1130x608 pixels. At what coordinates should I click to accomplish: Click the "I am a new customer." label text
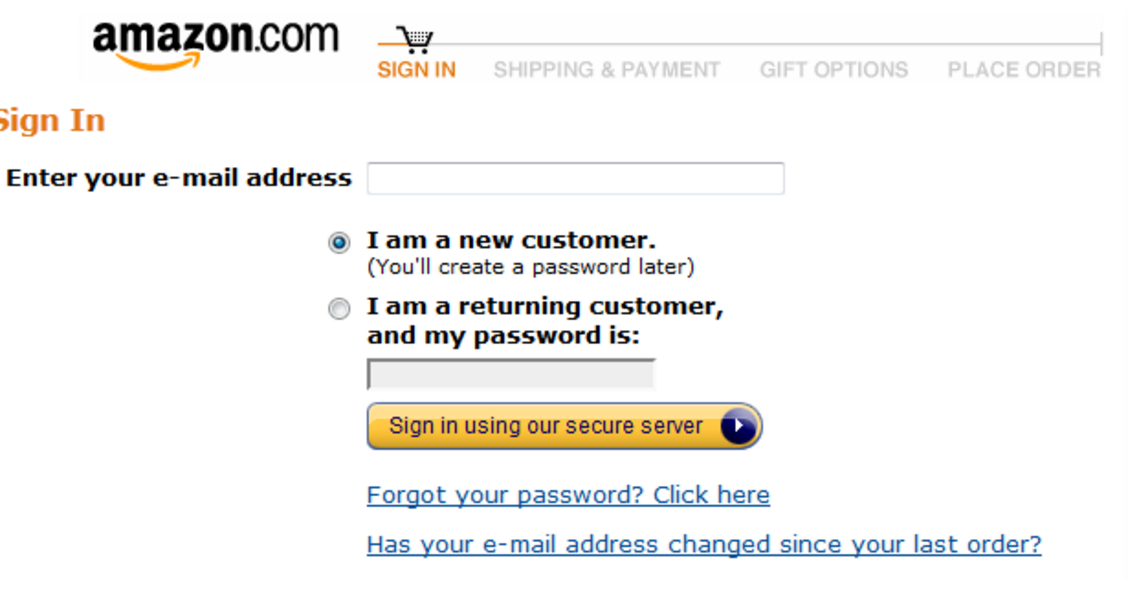pos(511,241)
